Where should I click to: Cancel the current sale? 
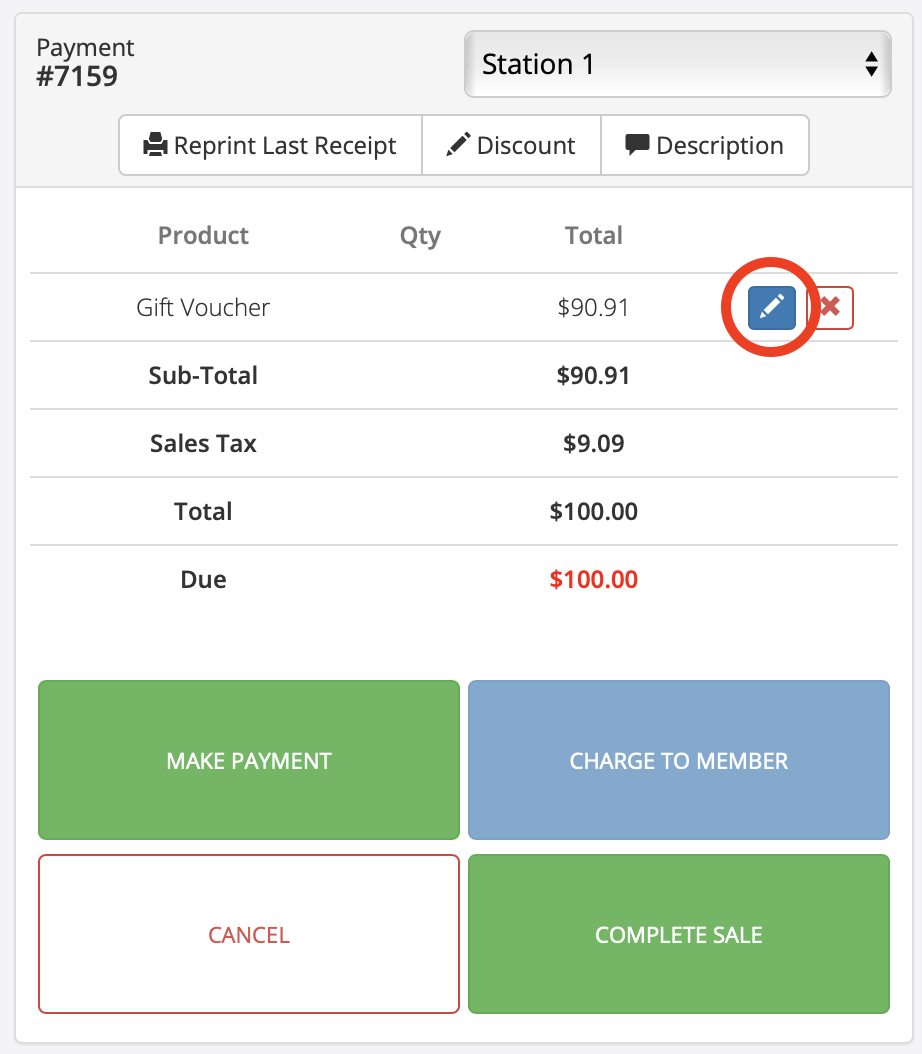pyautogui.click(x=249, y=934)
